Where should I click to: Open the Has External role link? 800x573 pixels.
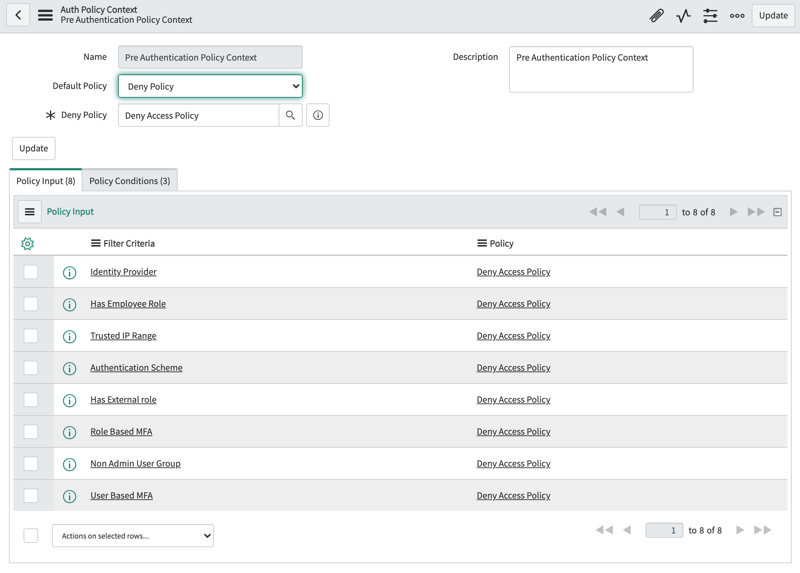tap(123, 400)
